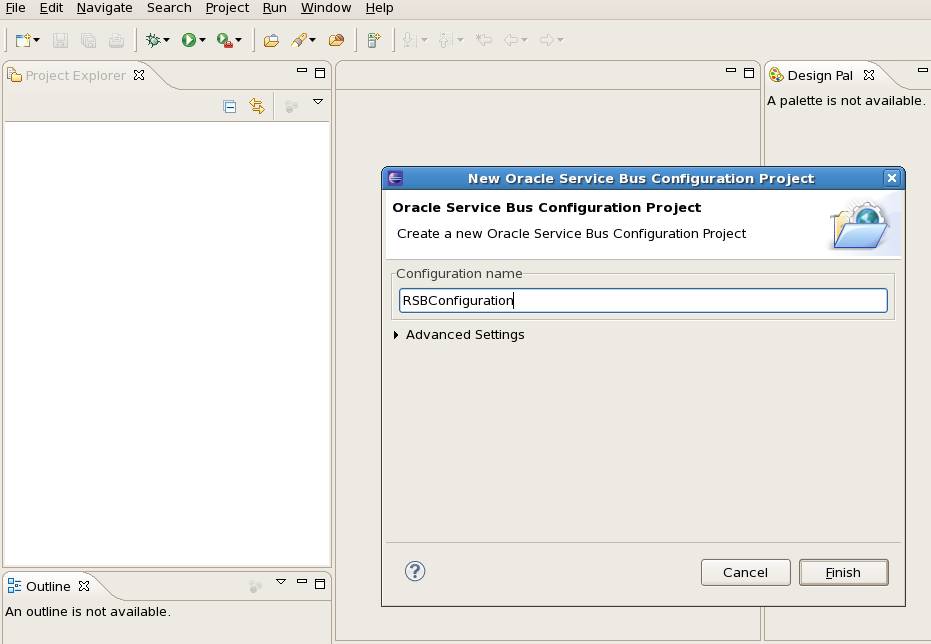Click the Open Type folder icon
The image size is (931, 644).
click(271, 40)
